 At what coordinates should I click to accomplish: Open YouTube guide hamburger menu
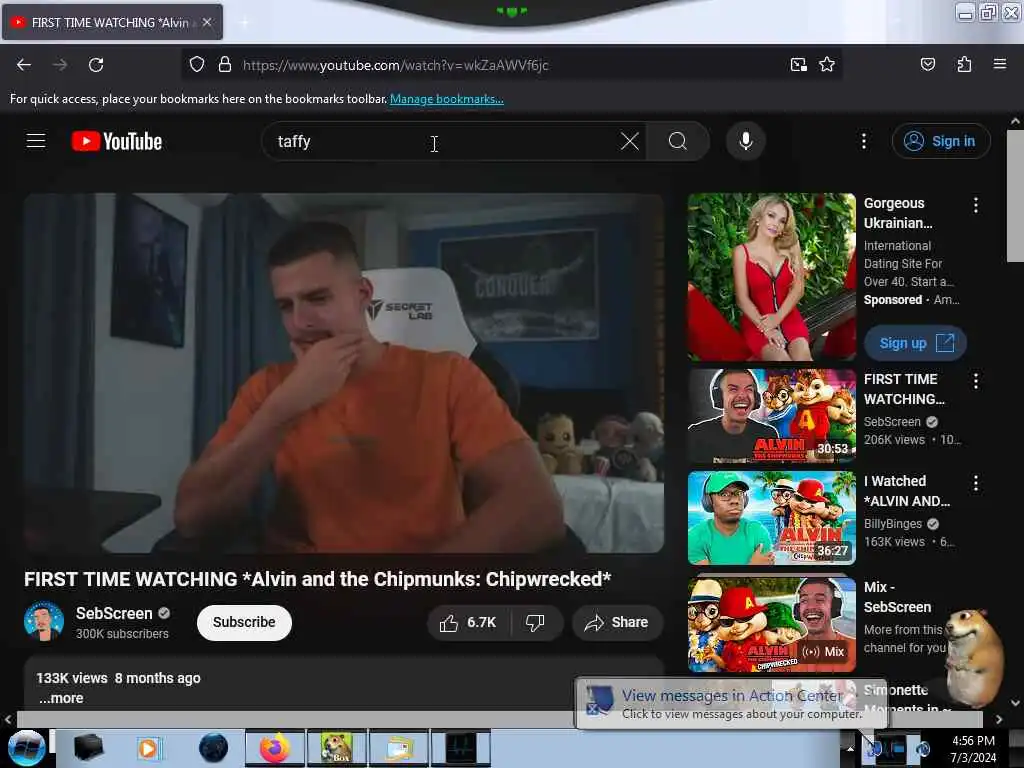[x=36, y=141]
